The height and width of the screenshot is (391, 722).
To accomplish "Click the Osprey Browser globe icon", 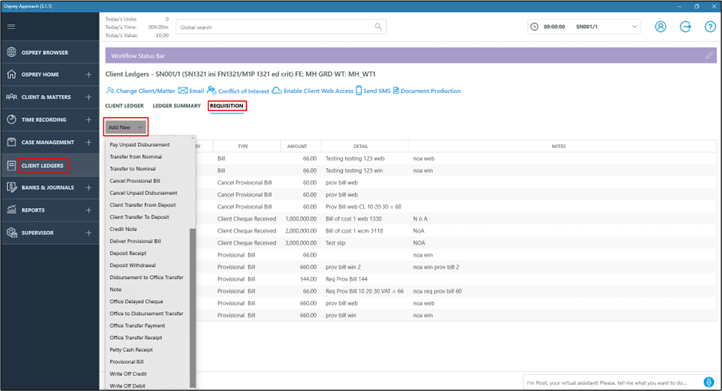I will tap(12, 52).
